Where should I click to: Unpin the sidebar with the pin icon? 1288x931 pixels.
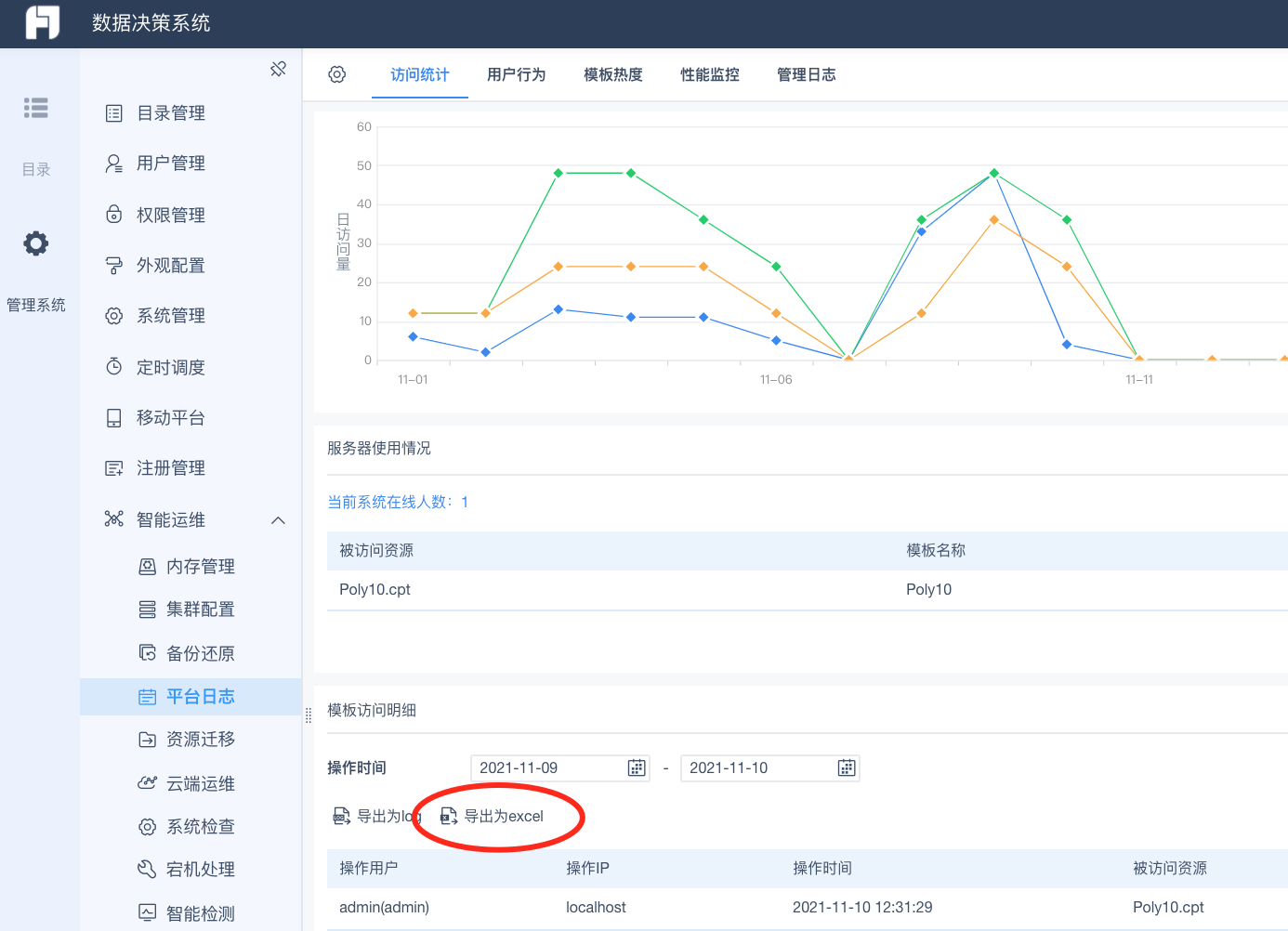point(278,69)
